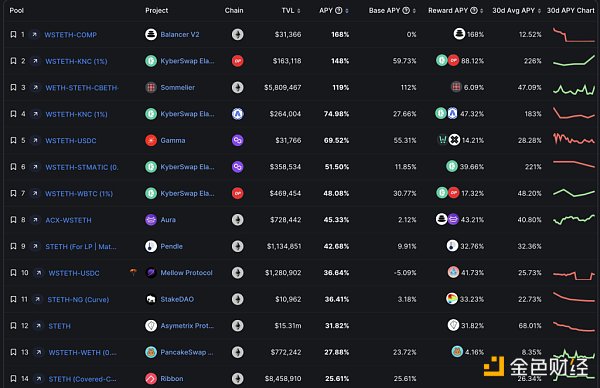Click the Polygon chain icon for WSTETH-STMATIC

click(238, 167)
